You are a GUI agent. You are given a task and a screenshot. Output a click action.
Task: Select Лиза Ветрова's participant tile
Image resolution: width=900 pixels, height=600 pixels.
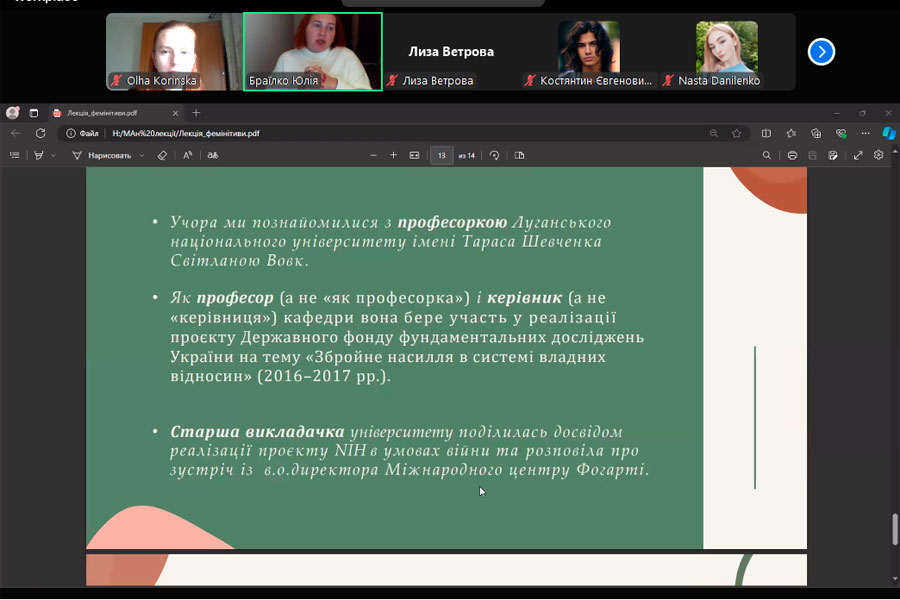(451, 52)
